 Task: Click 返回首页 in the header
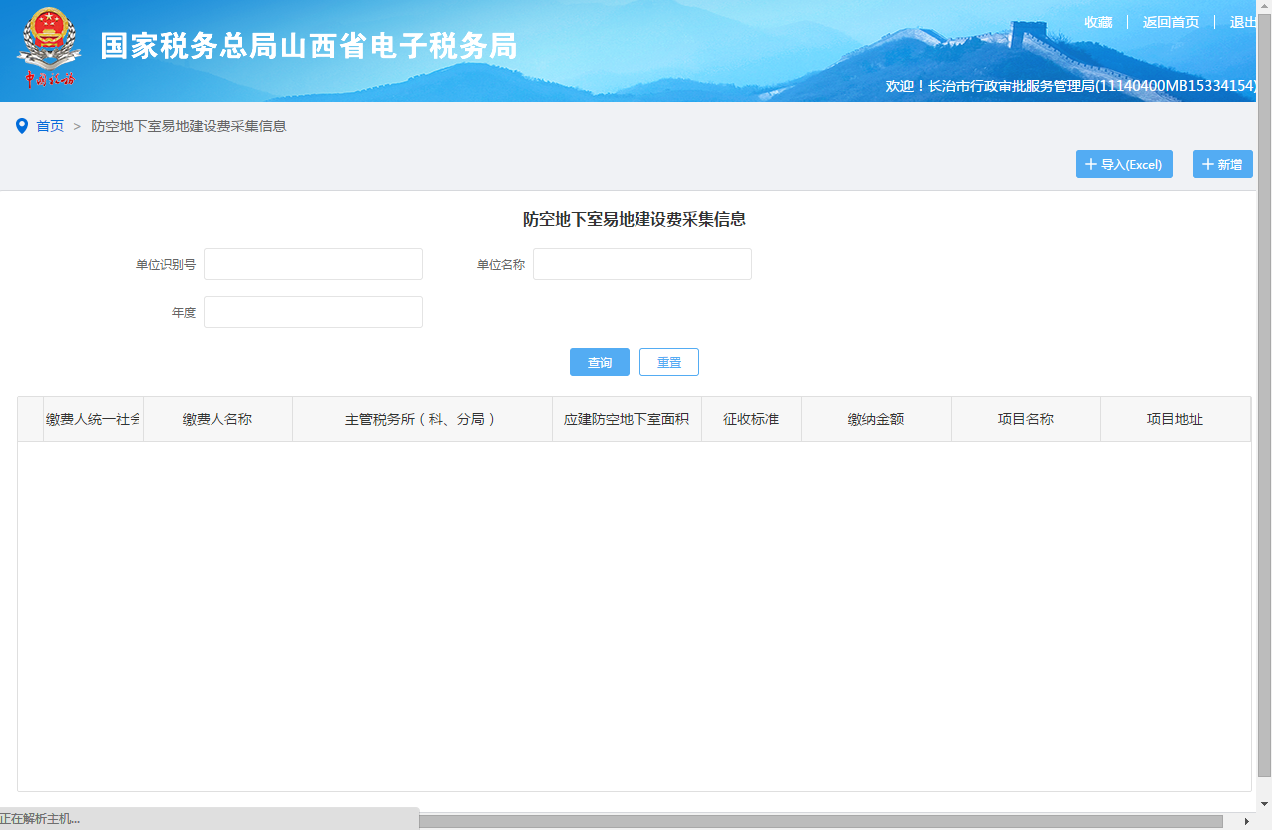point(1171,22)
